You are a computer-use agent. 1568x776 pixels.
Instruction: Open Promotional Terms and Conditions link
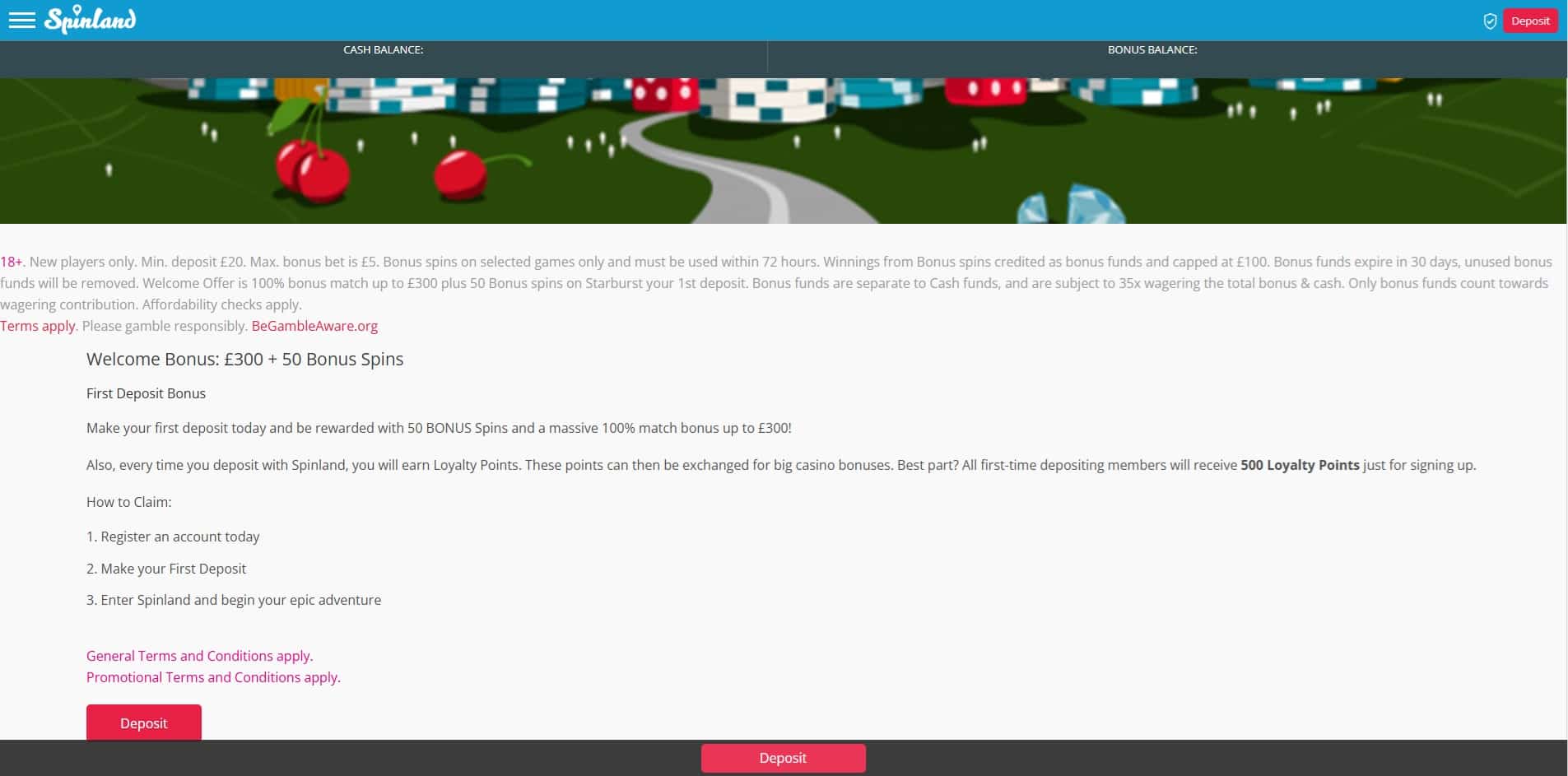coord(213,677)
